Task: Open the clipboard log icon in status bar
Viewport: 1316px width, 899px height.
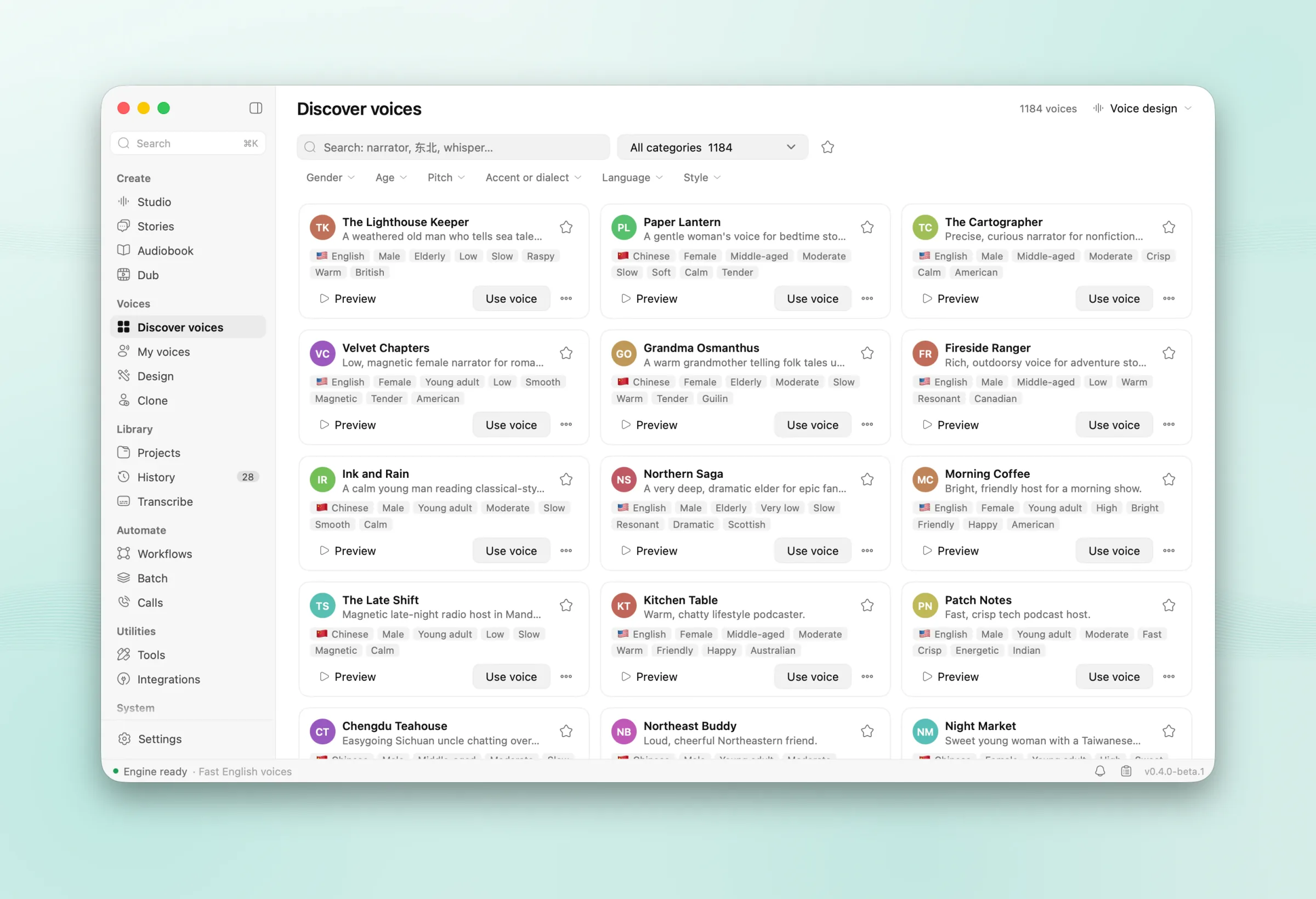Action: tap(1126, 771)
